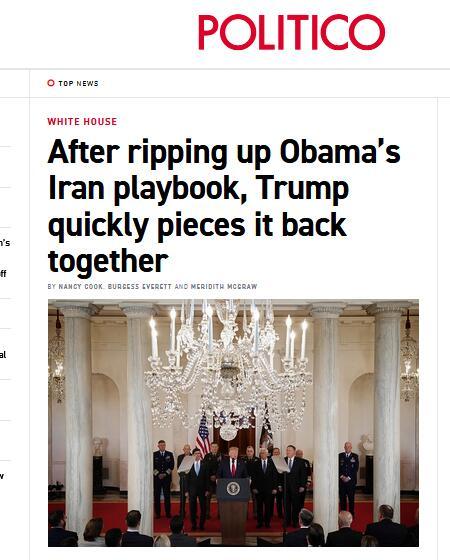450x560 pixels.
Task: Click 'quickly pieces it back' headline line
Action: coord(197,225)
